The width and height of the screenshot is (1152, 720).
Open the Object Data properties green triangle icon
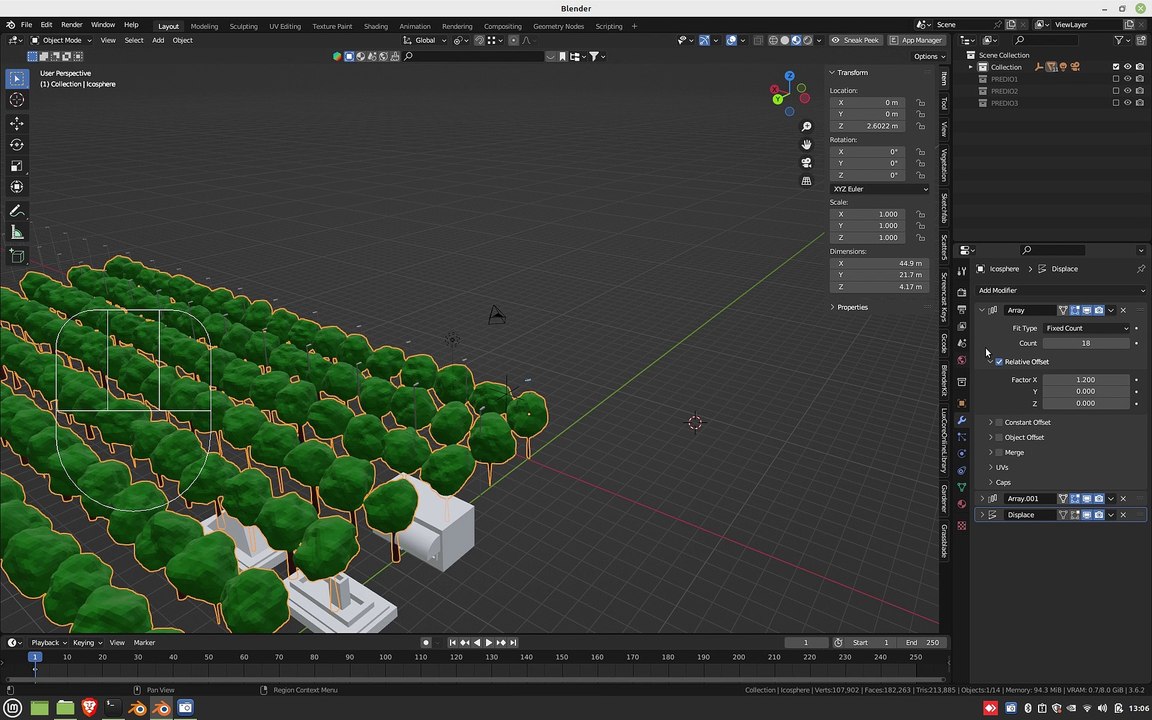tap(962, 487)
